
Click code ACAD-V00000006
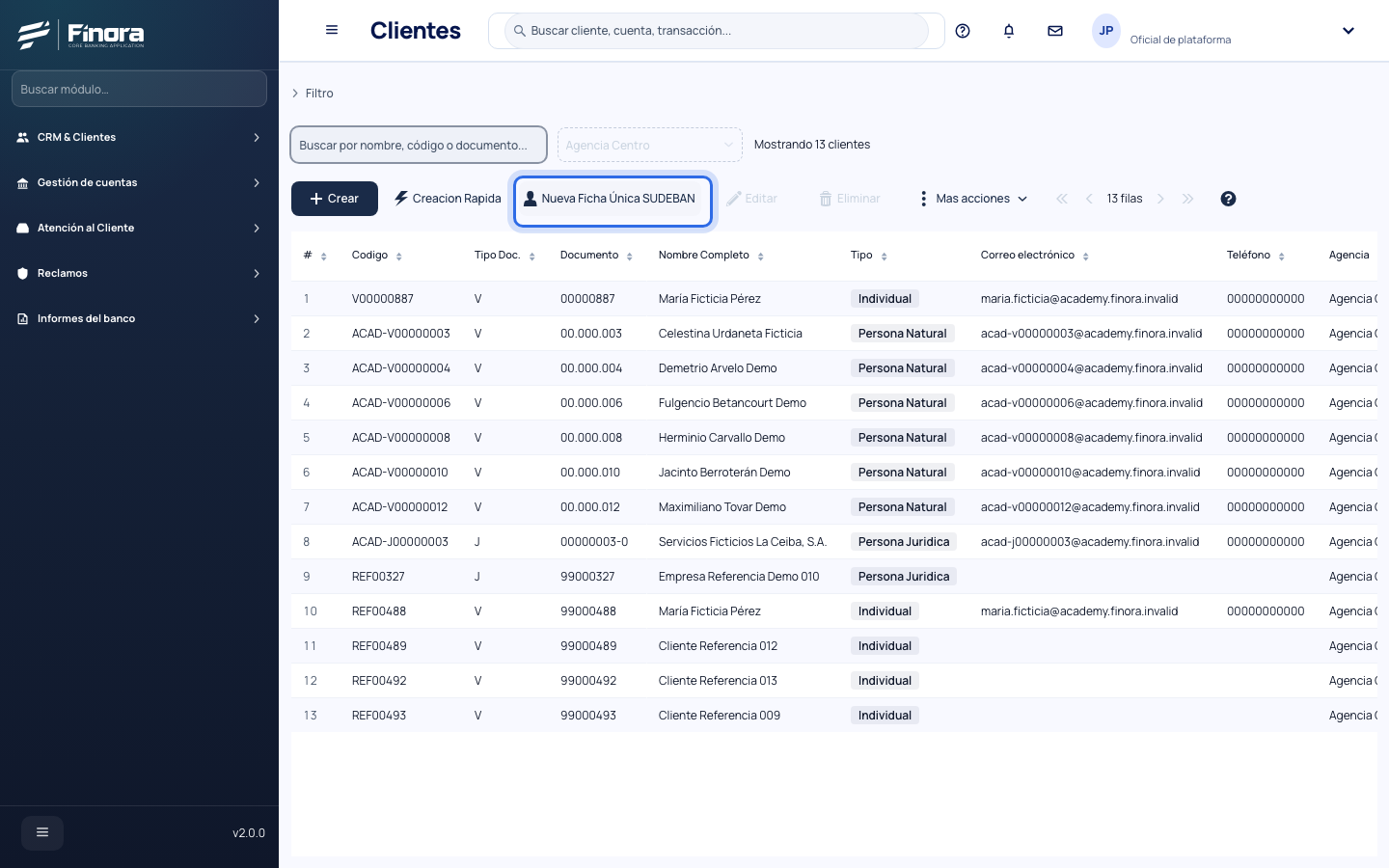click(x=401, y=403)
